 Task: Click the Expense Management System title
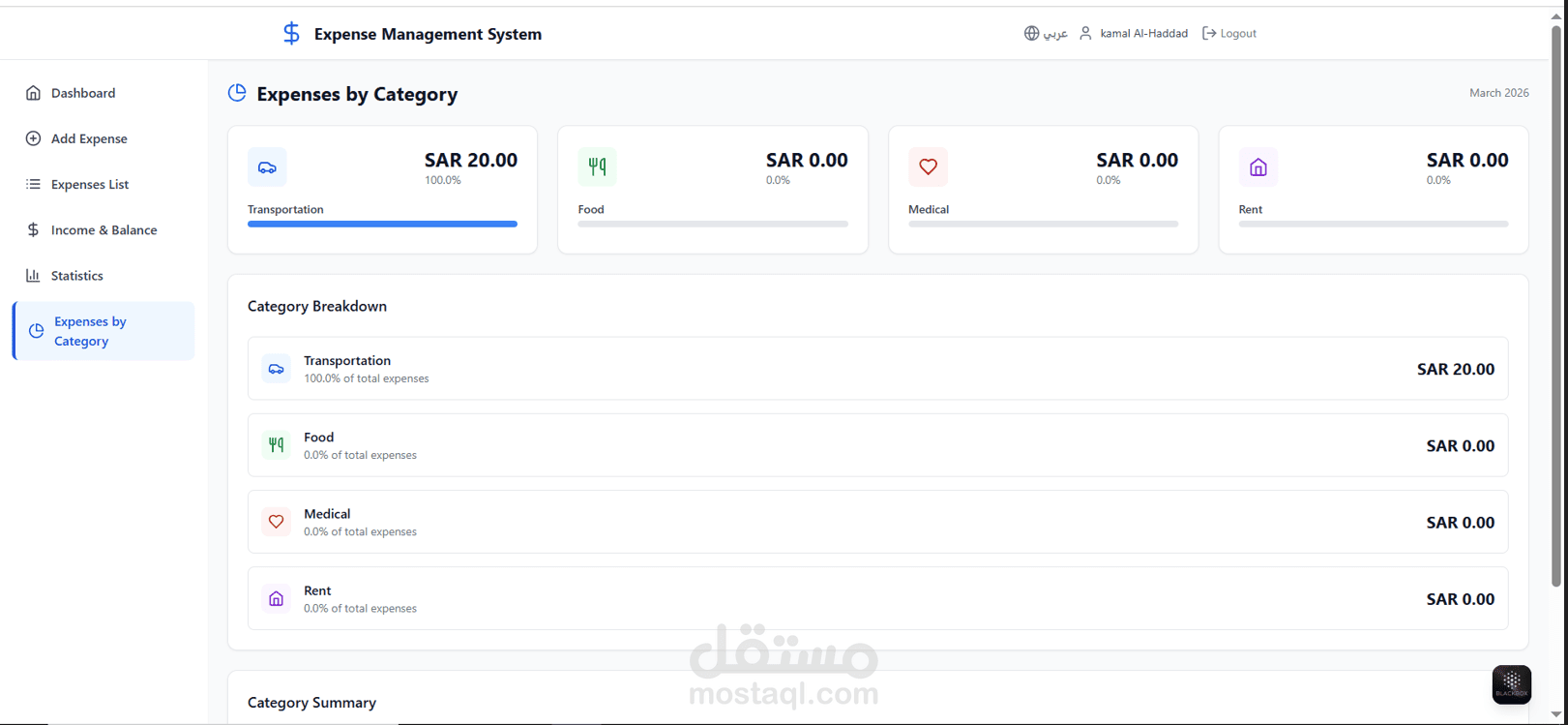[x=428, y=34]
